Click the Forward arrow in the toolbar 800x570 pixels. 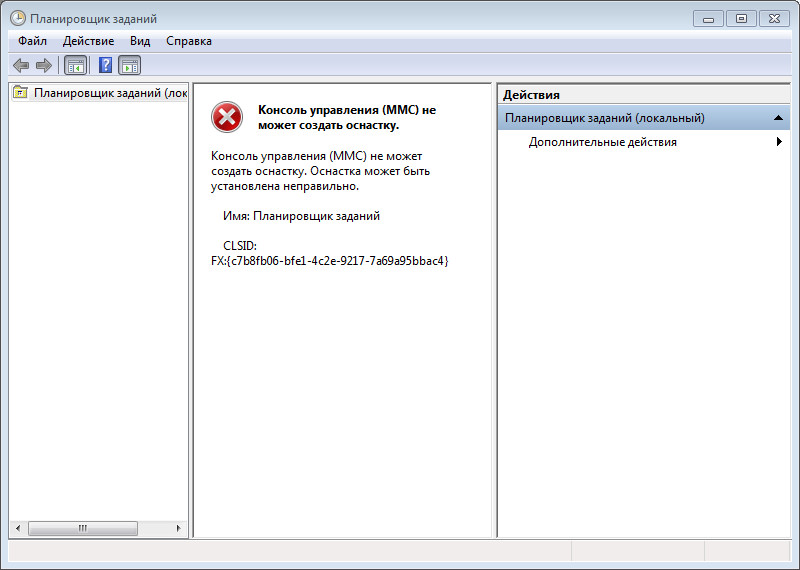[x=43, y=65]
